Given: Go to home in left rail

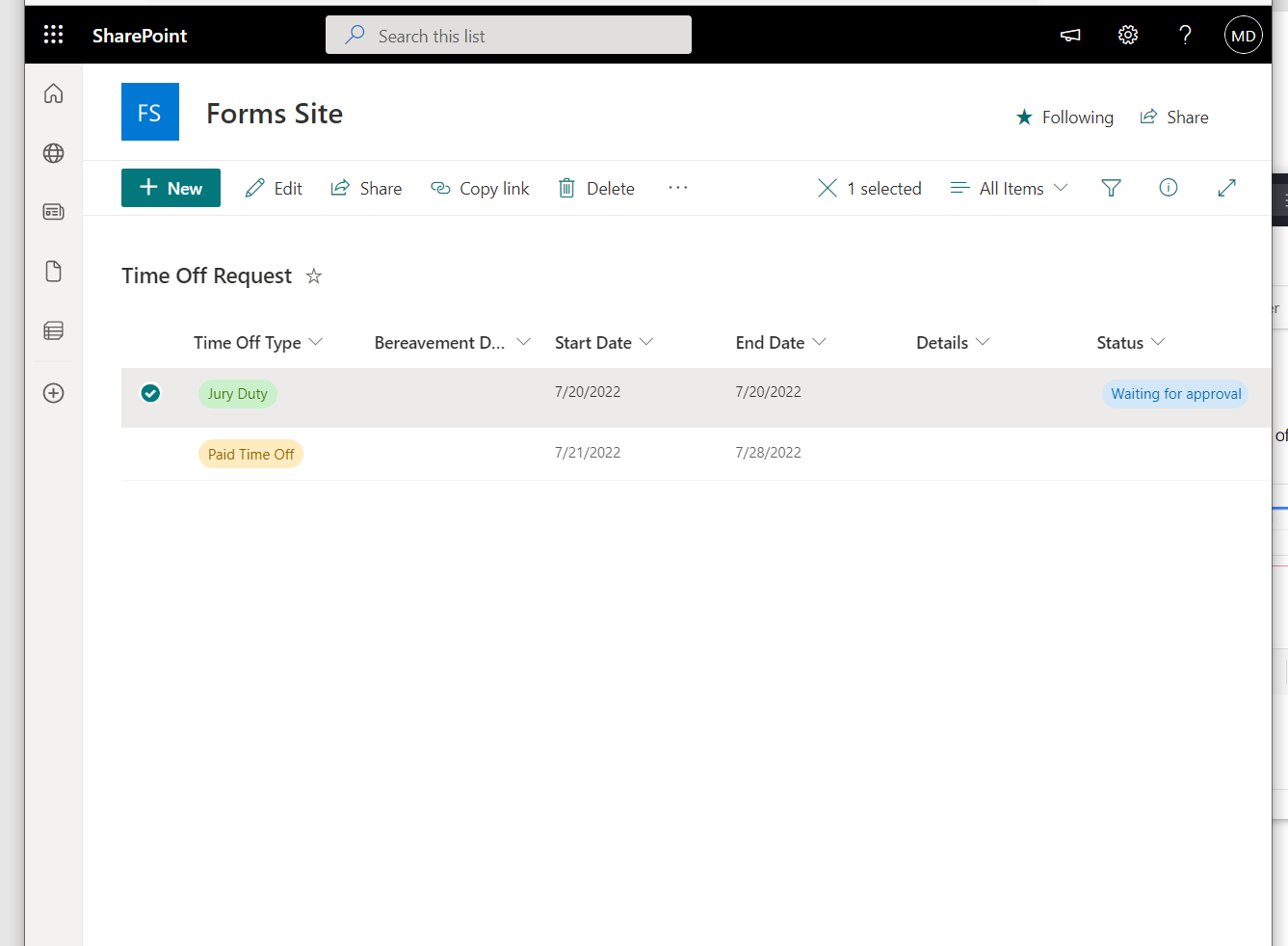Looking at the screenshot, I should click(x=54, y=93).
